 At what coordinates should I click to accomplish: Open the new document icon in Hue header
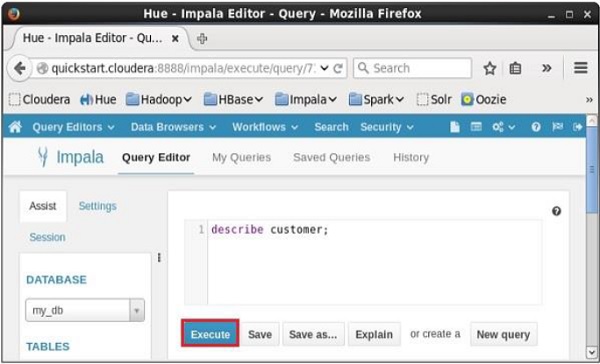point(455,127)
